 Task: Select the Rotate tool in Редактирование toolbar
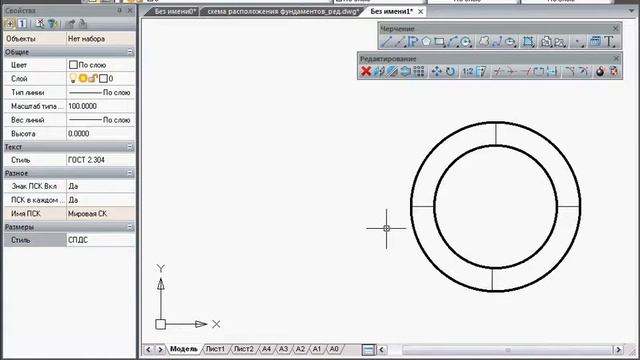(x=450, y=71)
